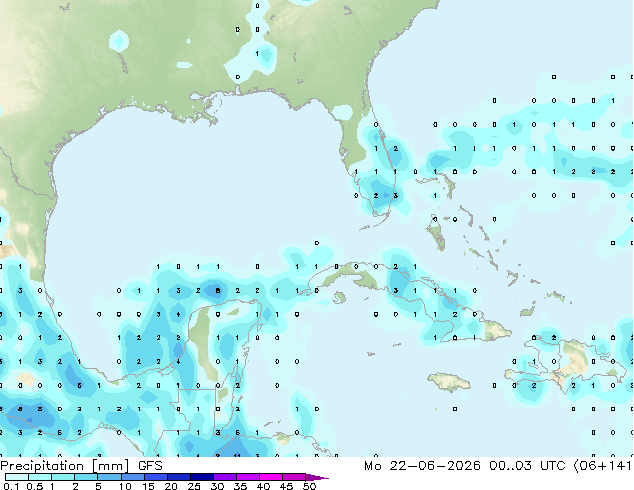This screenshot has width=634, height=490.
Task: Click the island of Jamaica on map
Action: [x=449, y=382]
